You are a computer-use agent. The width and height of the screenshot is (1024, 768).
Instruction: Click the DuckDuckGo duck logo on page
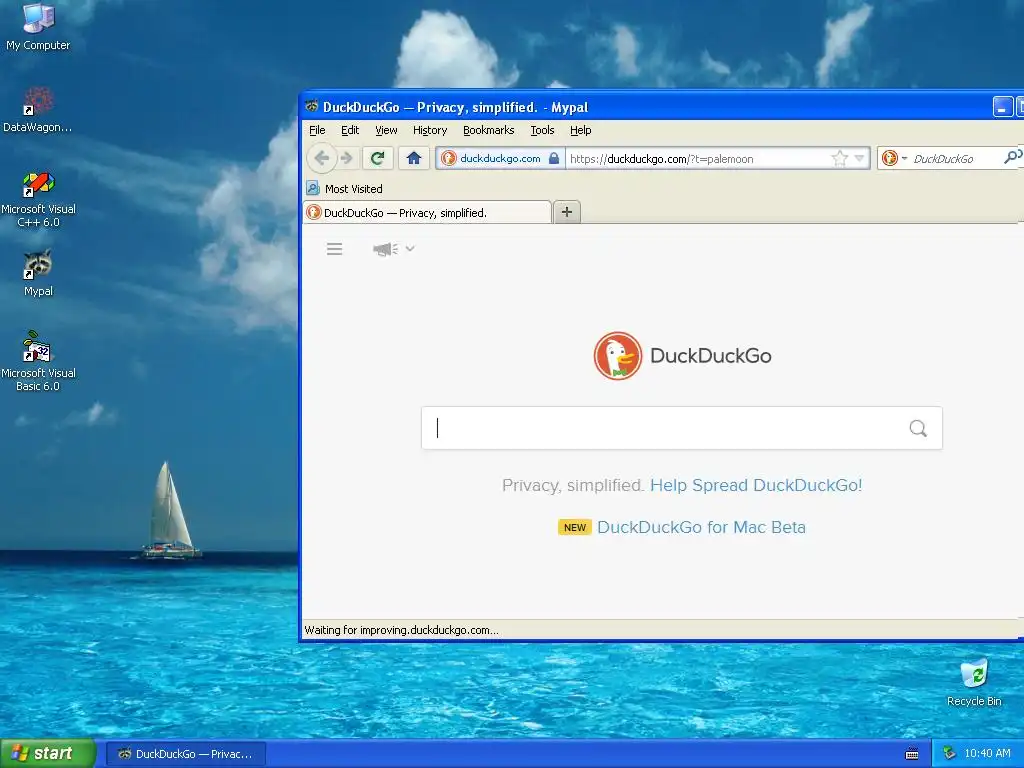click(617, 356)
